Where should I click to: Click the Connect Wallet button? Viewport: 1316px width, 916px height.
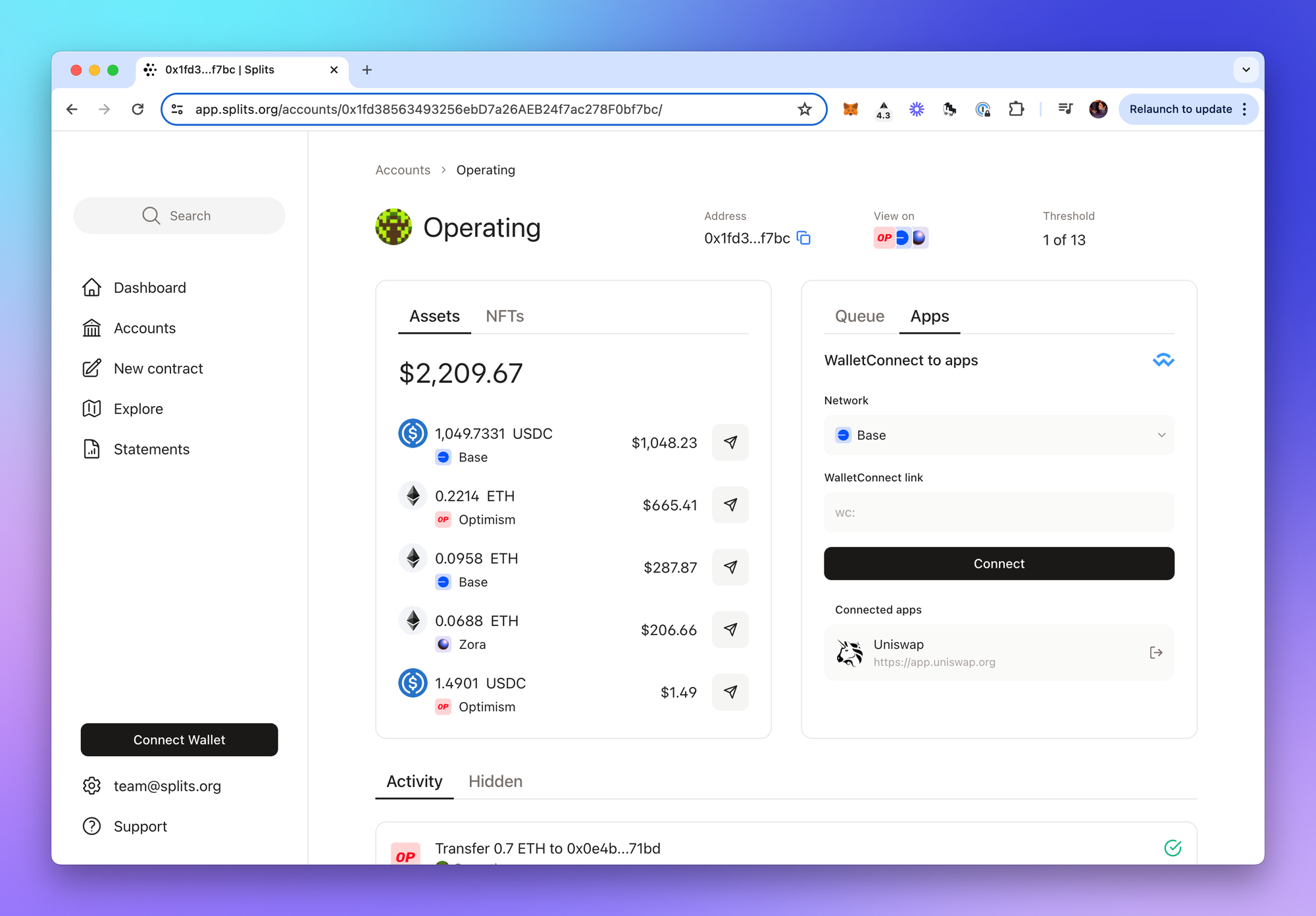tap(179, 740)
